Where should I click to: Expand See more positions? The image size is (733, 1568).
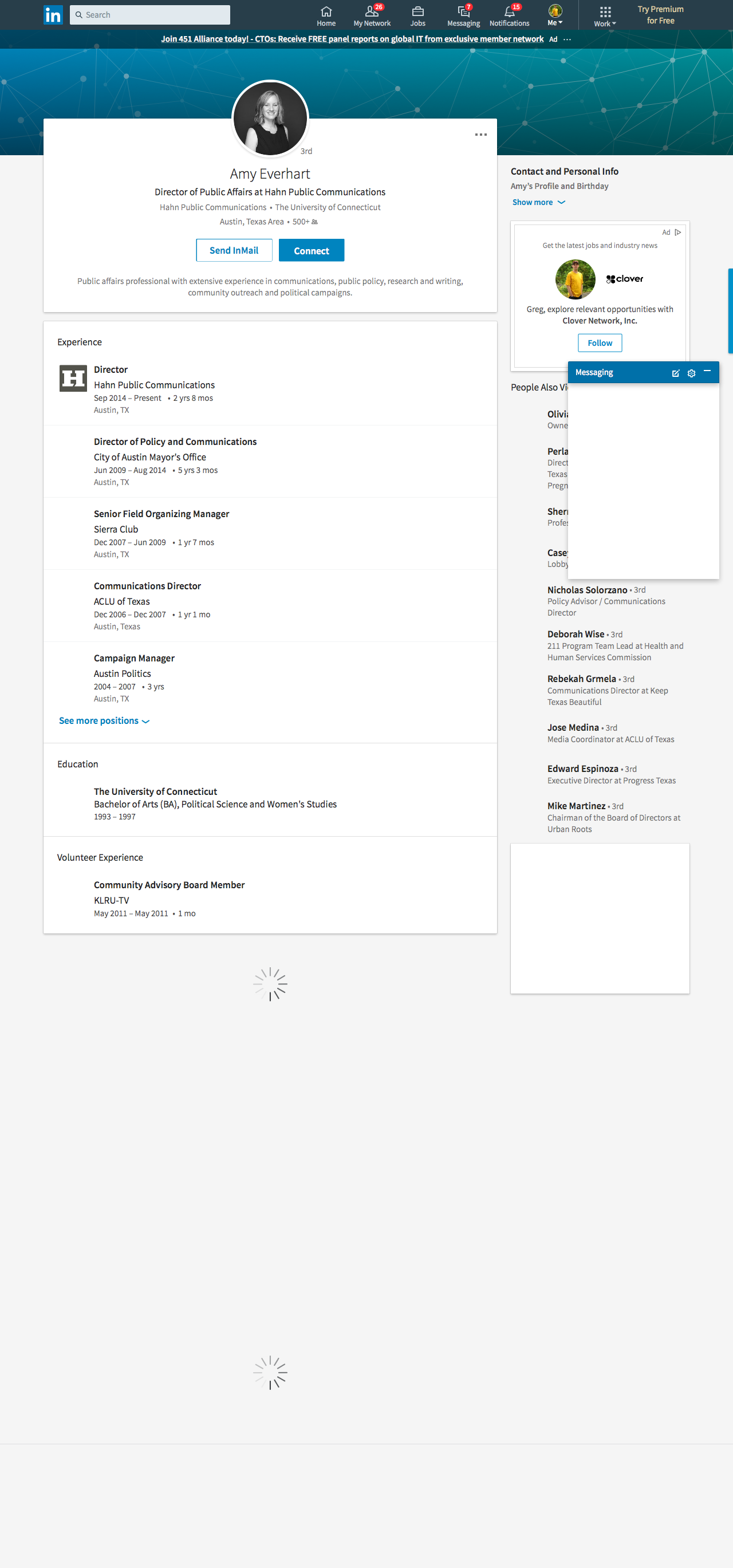[104, 720]
